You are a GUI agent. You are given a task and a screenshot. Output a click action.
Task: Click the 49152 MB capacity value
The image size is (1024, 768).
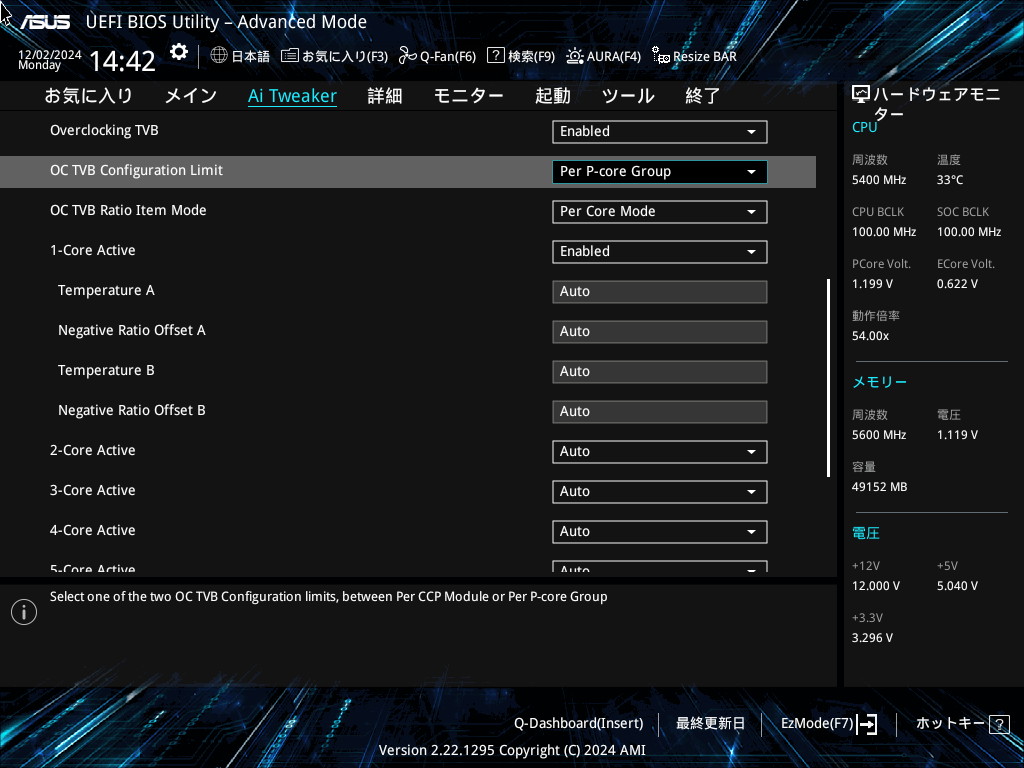pos(880,487)
